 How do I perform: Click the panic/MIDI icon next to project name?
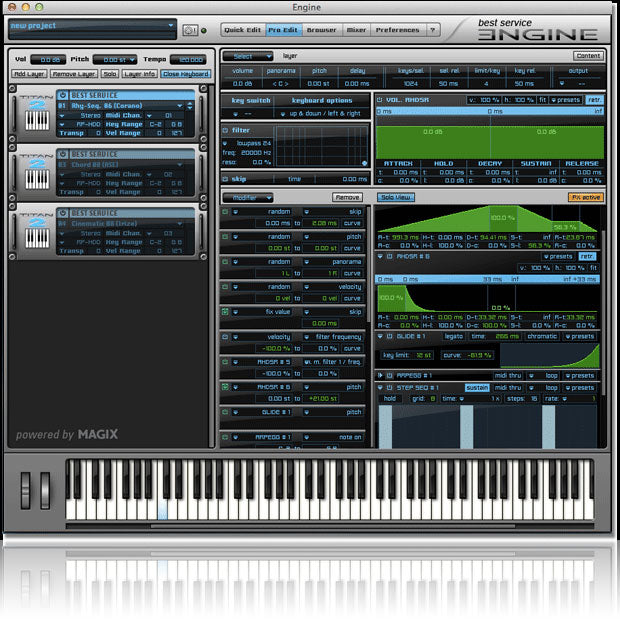pyautogui.click(x=190, y=30)
